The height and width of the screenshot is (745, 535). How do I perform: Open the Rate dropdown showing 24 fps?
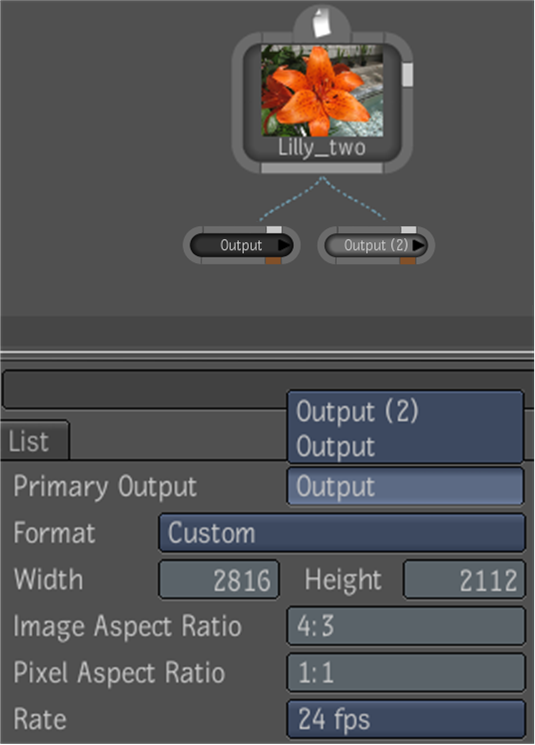click(406, 719)
